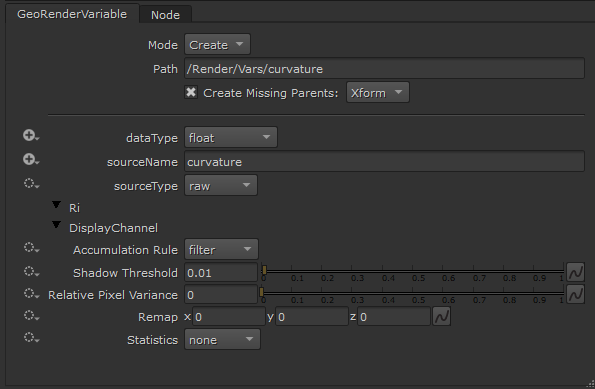Open the dotted-circle menu beside sourceType

tap(31, 184)
